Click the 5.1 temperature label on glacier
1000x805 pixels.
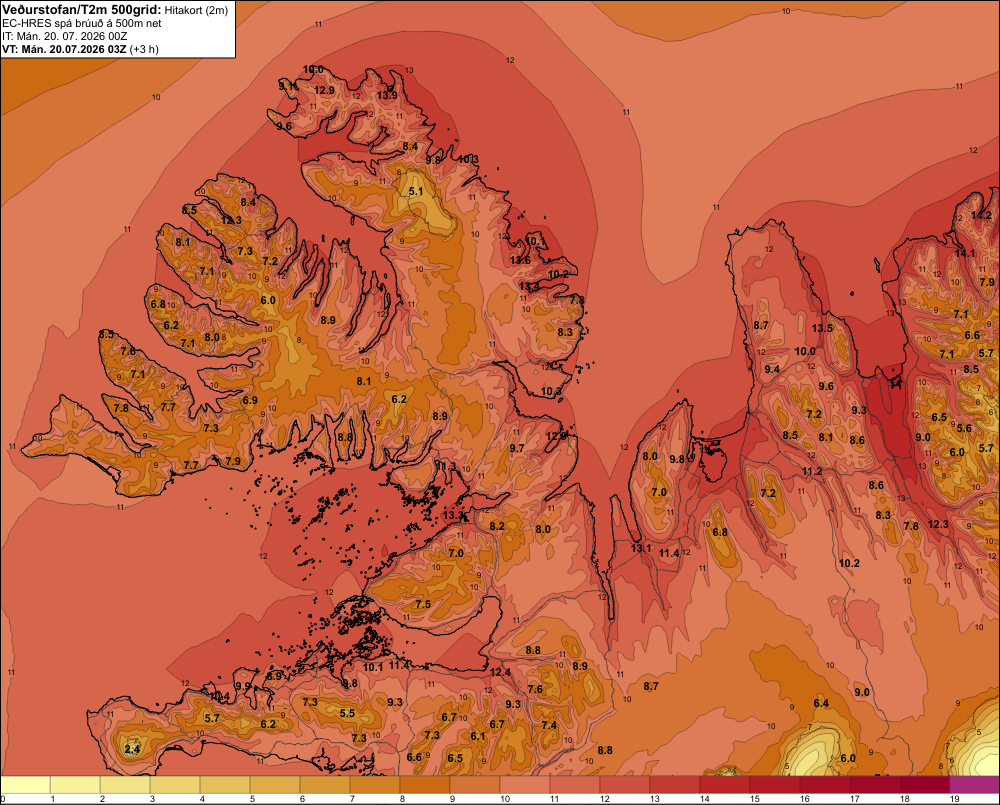416,191
